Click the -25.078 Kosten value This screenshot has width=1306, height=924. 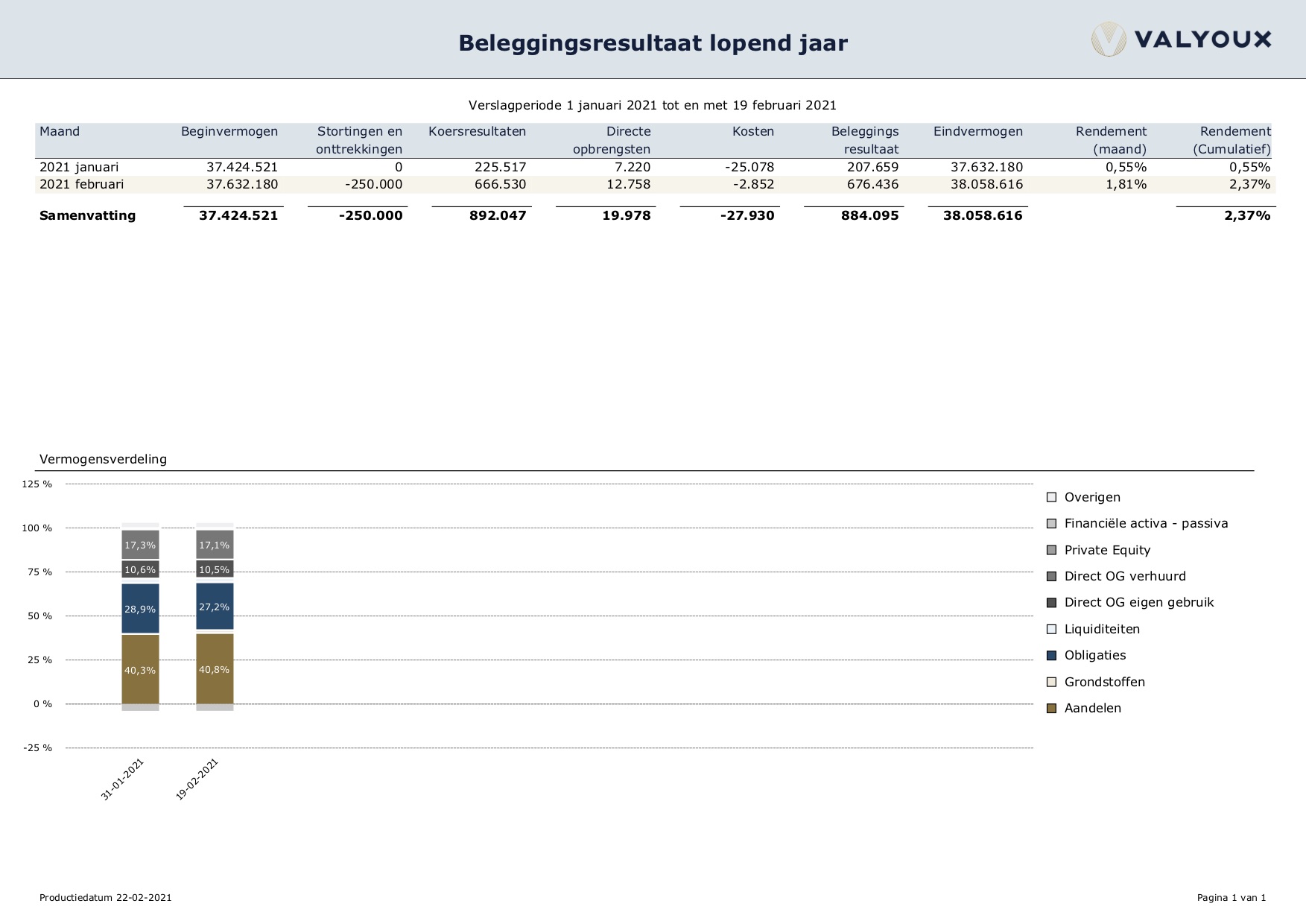[x=749, y=167]
